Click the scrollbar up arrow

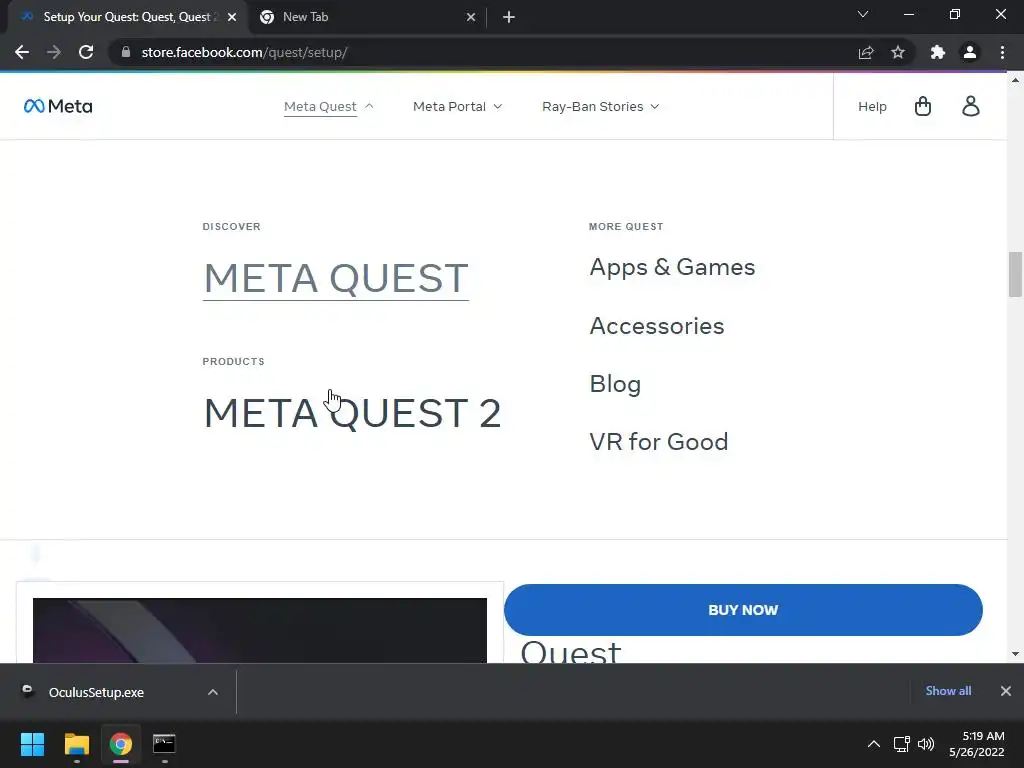pyautogui.click(x=1015, y=80)
